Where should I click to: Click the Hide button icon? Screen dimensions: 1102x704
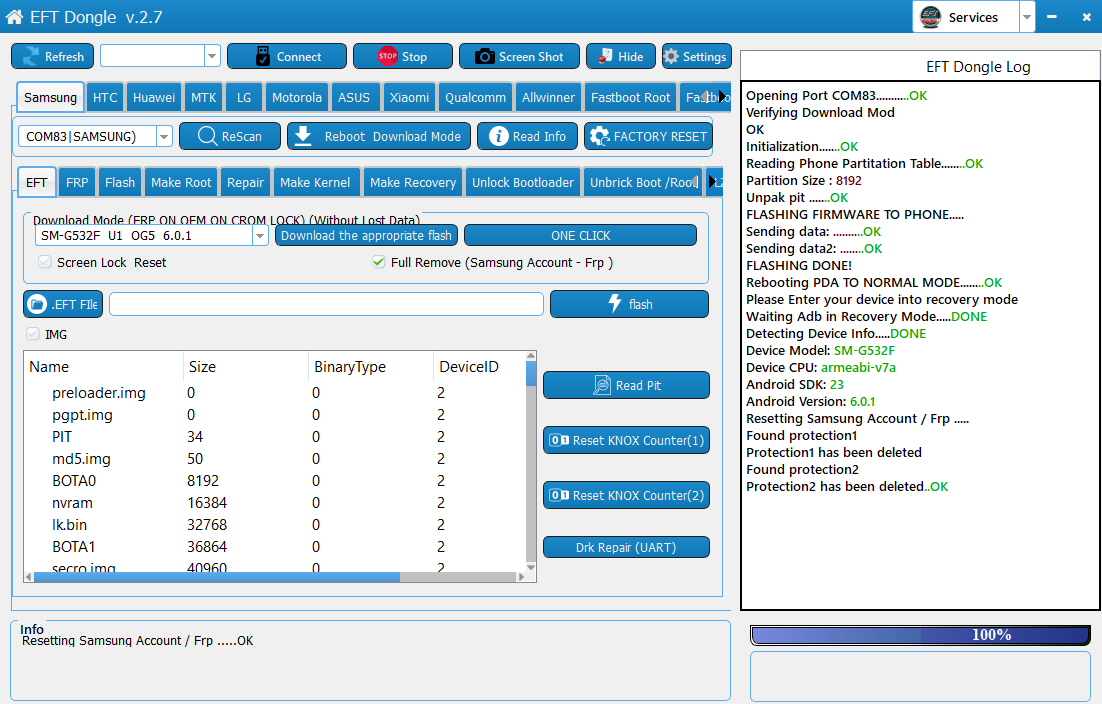pos(605,56)
